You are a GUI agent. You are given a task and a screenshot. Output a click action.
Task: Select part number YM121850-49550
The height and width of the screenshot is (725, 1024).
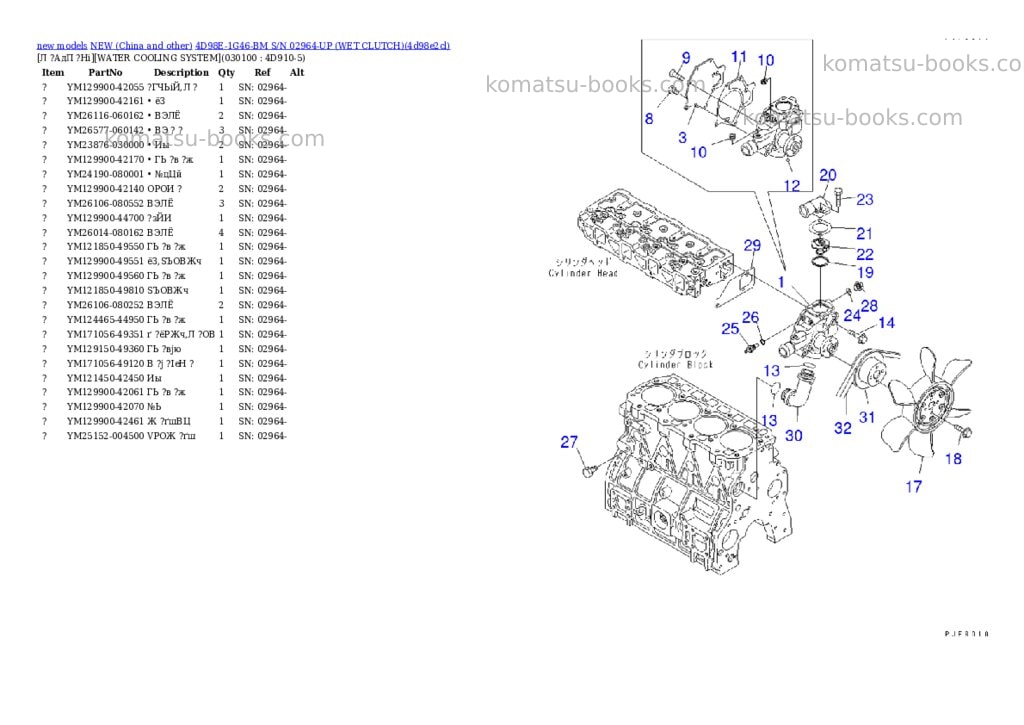pos(105,247)
